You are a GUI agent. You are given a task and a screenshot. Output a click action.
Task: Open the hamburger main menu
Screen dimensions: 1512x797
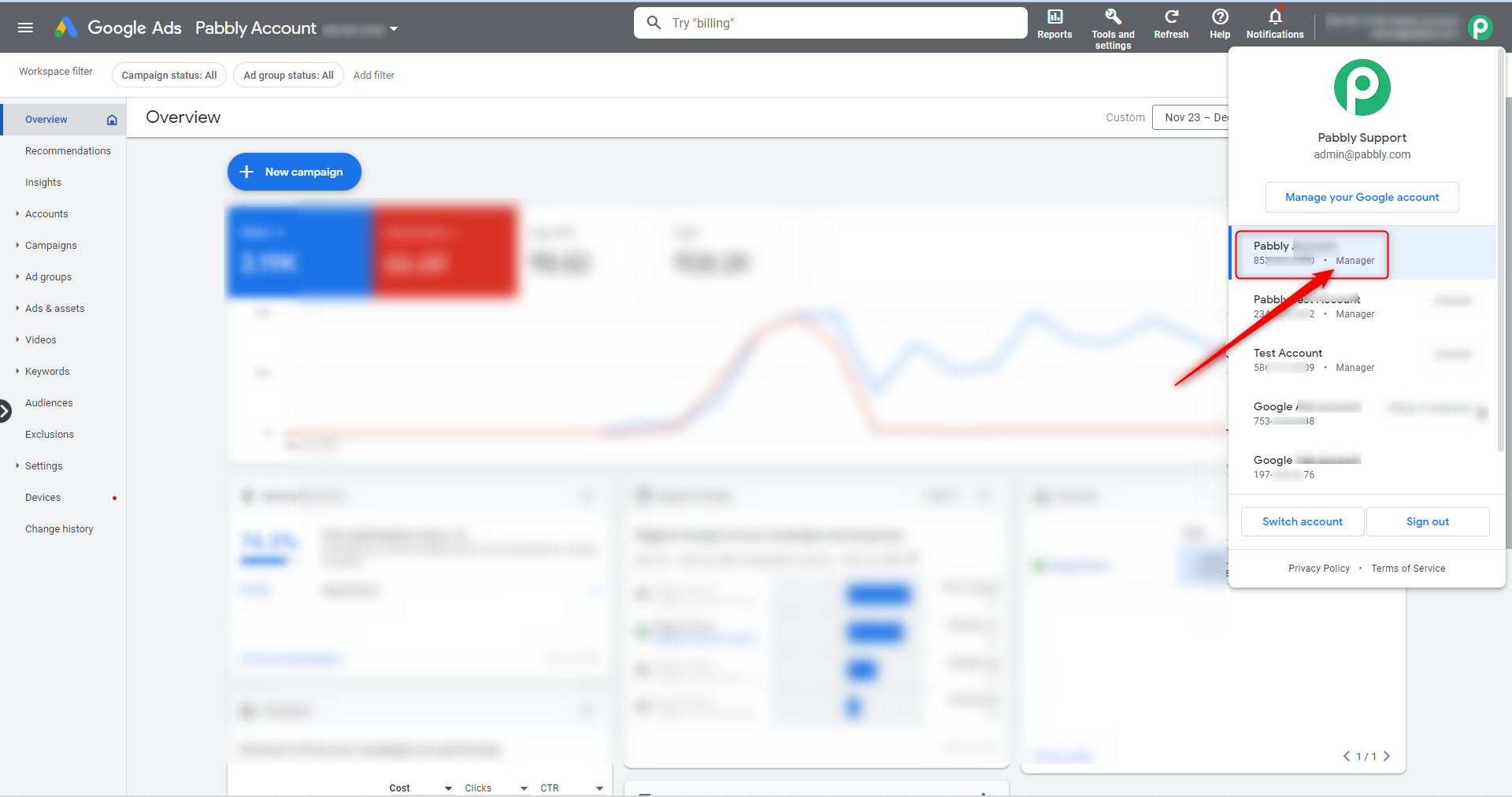[25, 28]
